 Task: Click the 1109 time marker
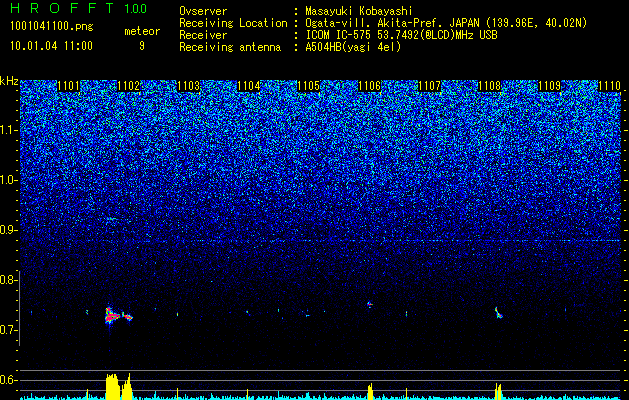550,86
